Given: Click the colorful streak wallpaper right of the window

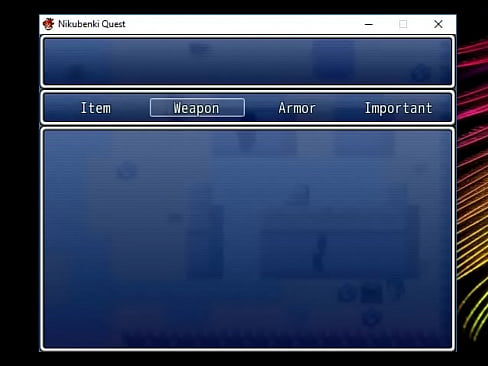Looking at the screenshot, I should click(473, 187).
